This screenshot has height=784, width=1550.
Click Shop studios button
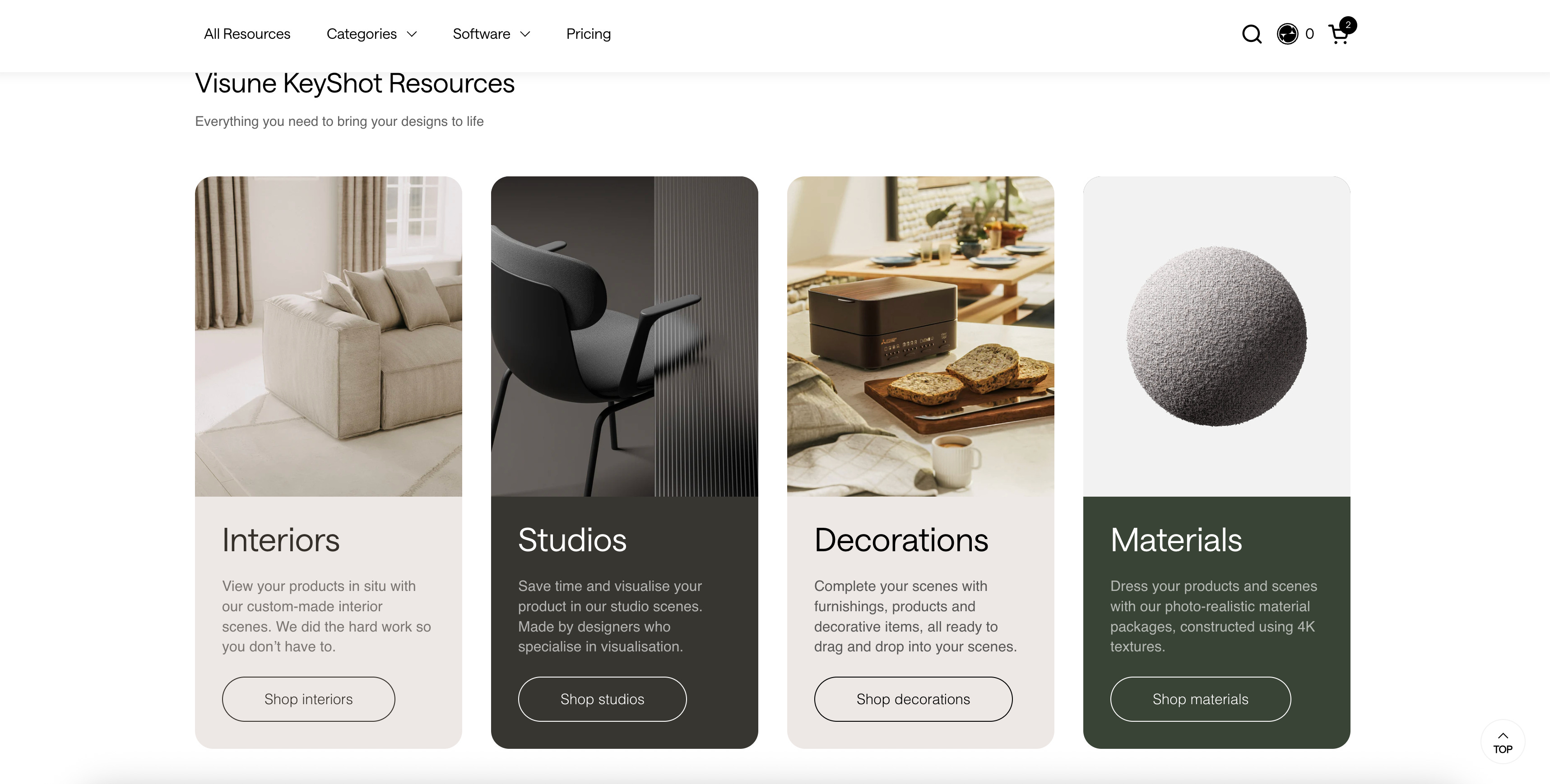(602, 699)
